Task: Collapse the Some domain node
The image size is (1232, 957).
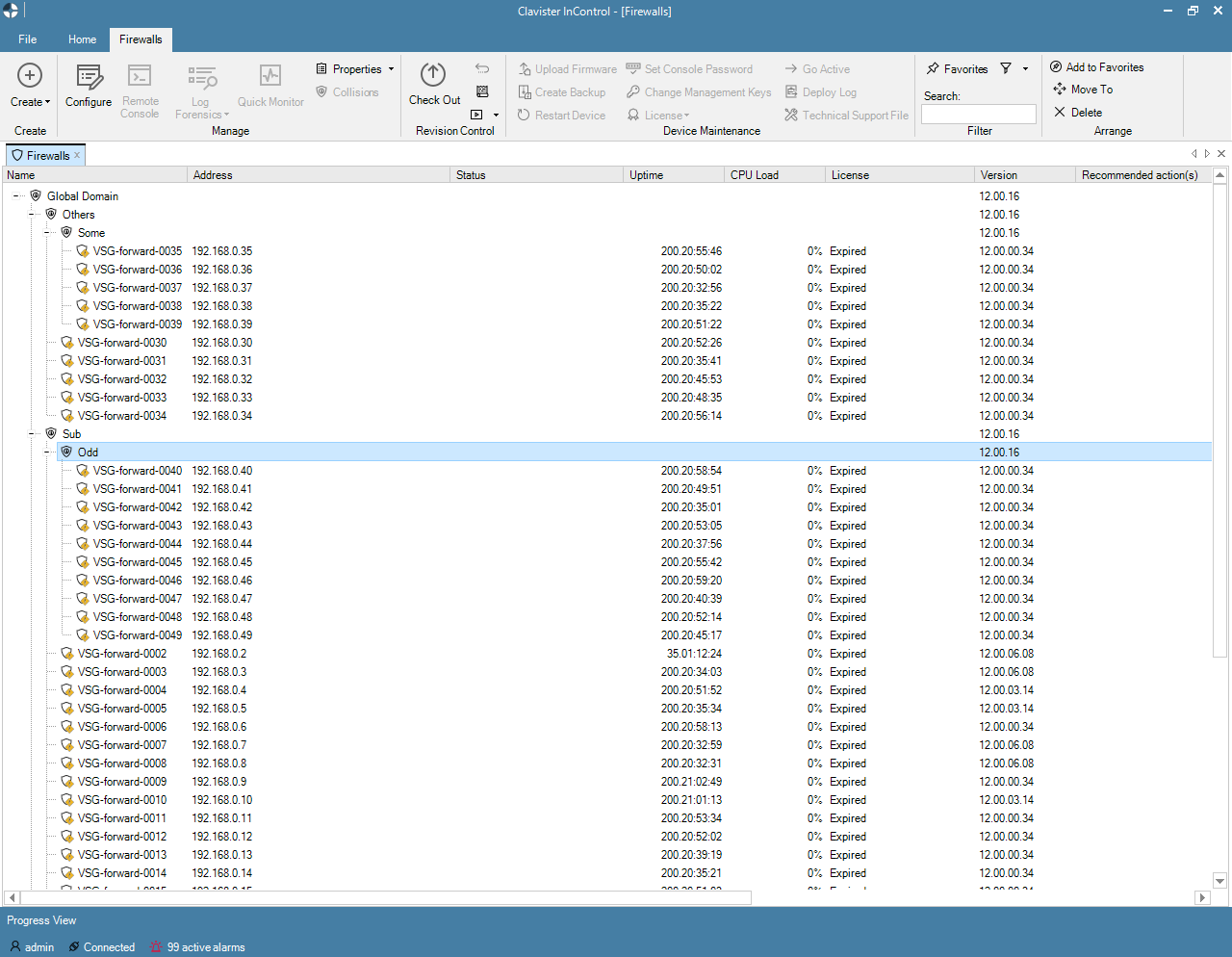Action: 47,233
